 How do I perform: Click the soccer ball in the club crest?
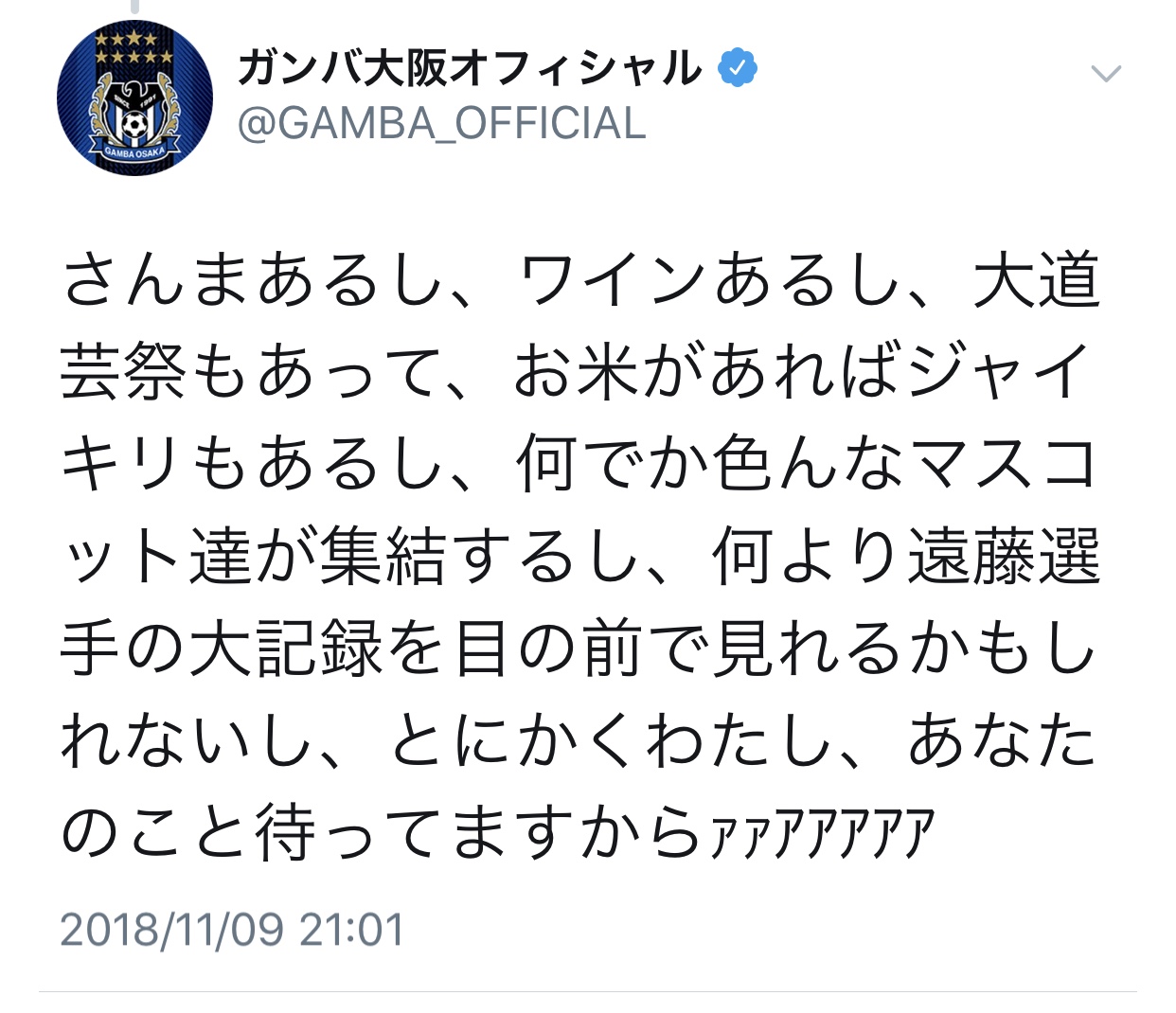[134, 122]
